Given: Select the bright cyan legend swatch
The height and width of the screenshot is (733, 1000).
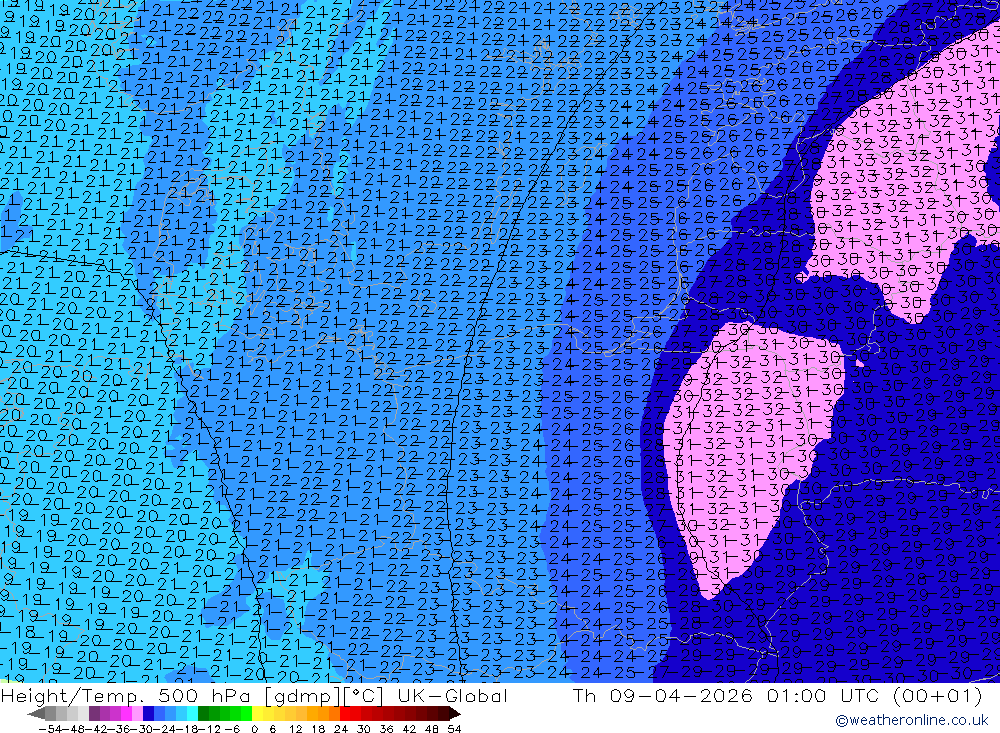Looking at the screenshot, I should coord(192,714).
